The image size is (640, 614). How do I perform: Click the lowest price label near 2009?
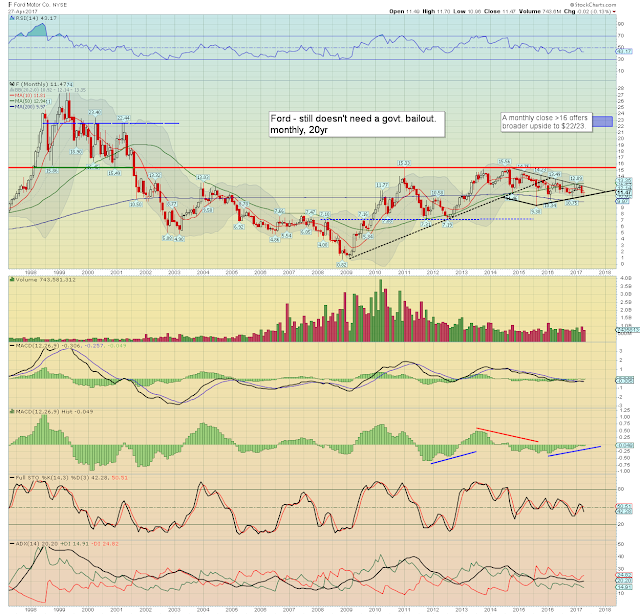[342, 265]
